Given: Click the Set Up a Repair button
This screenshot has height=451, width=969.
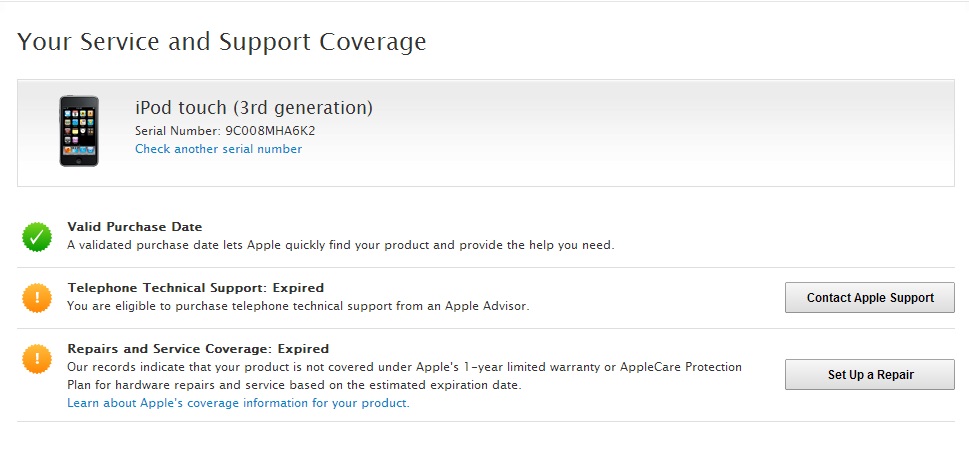Looking at the screenshot, I should coord(870,374).
